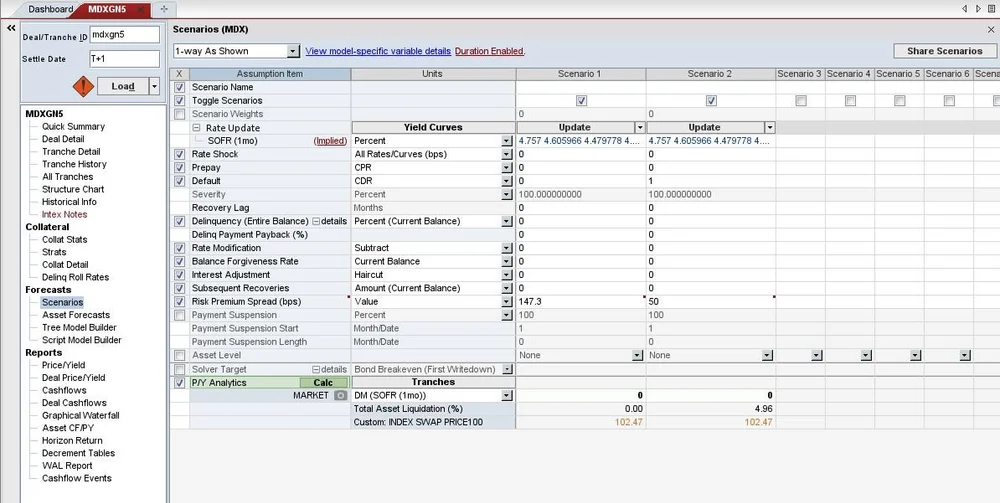Click the Load button
The width and height of the screenshot is (1000, 503).
coord(122,86)
